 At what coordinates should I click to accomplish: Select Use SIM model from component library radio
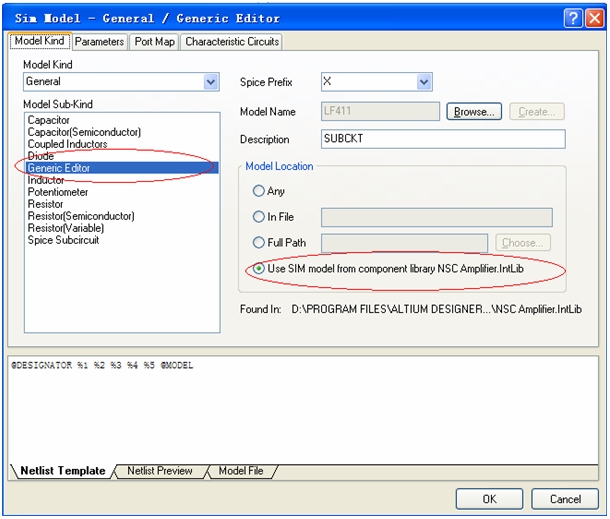[x=259, y=268]
